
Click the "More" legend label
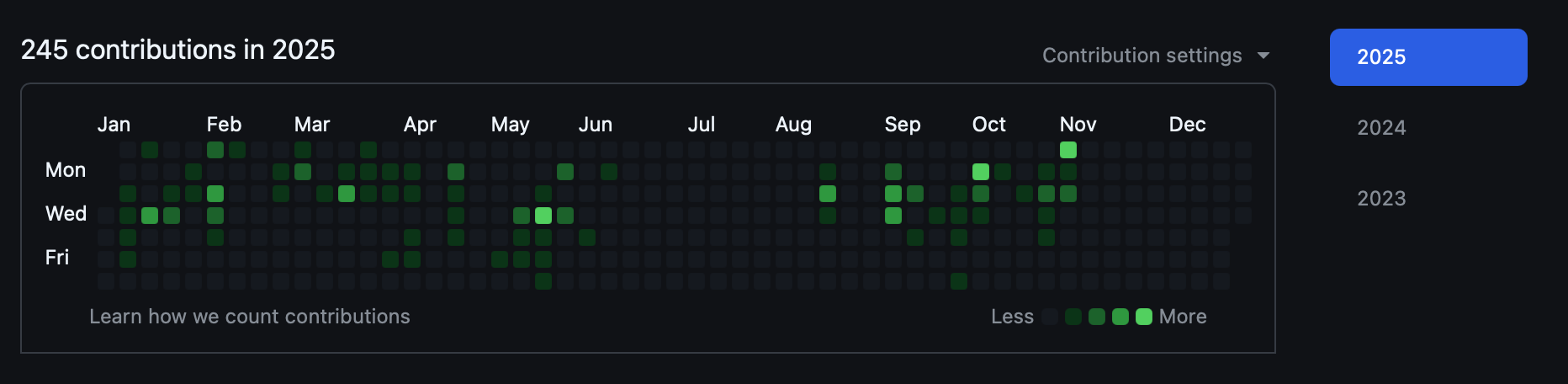1183,317
